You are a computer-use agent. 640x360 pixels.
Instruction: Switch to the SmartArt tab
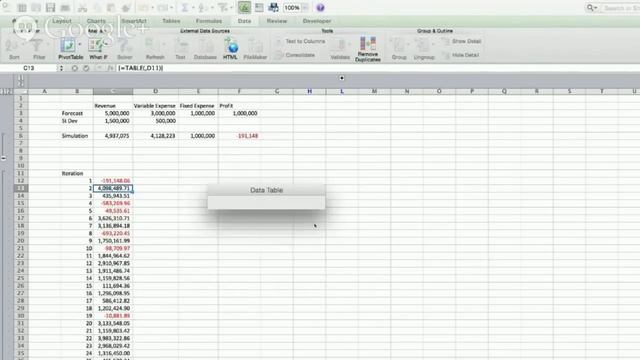tap(134, 21)
